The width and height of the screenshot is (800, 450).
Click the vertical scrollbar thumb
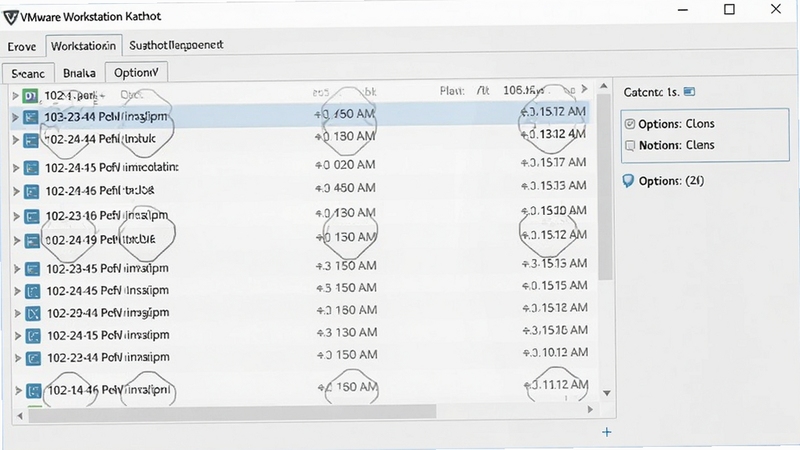pos(605,187)
